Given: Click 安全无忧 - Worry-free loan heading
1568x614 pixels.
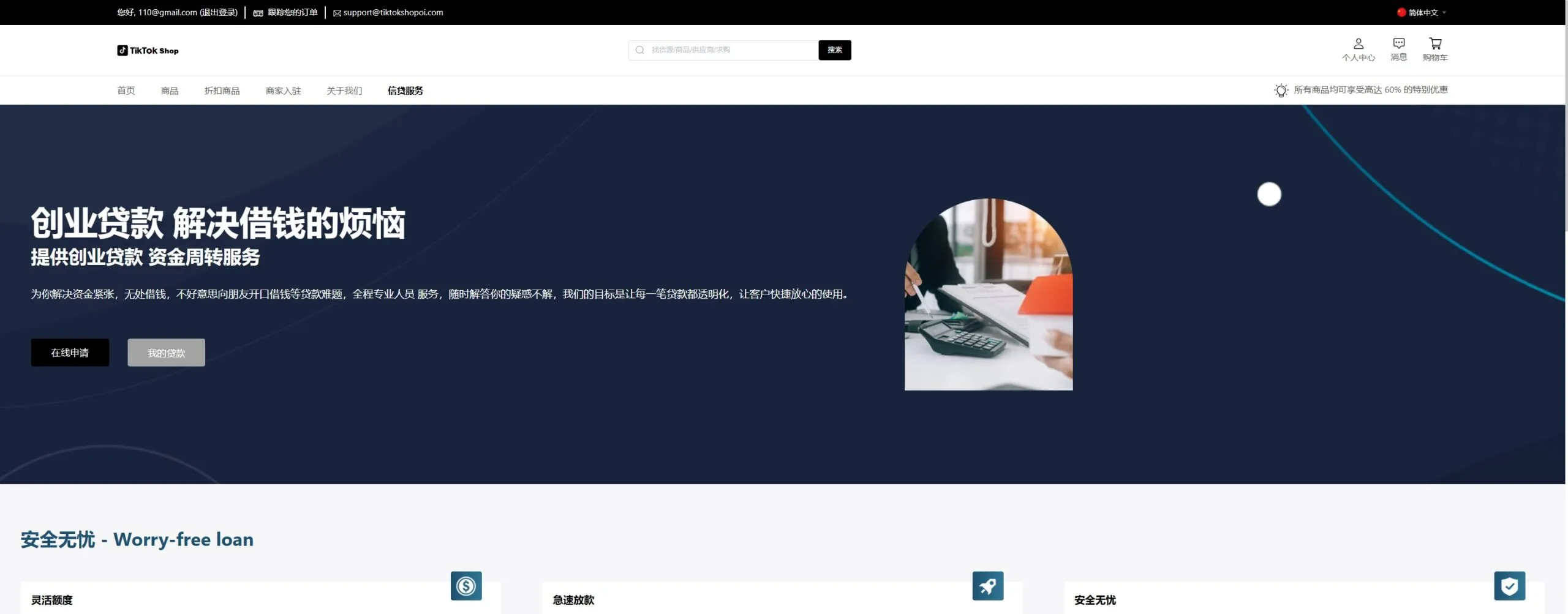Looking at the screenshot, I should [x=137, y=539].
